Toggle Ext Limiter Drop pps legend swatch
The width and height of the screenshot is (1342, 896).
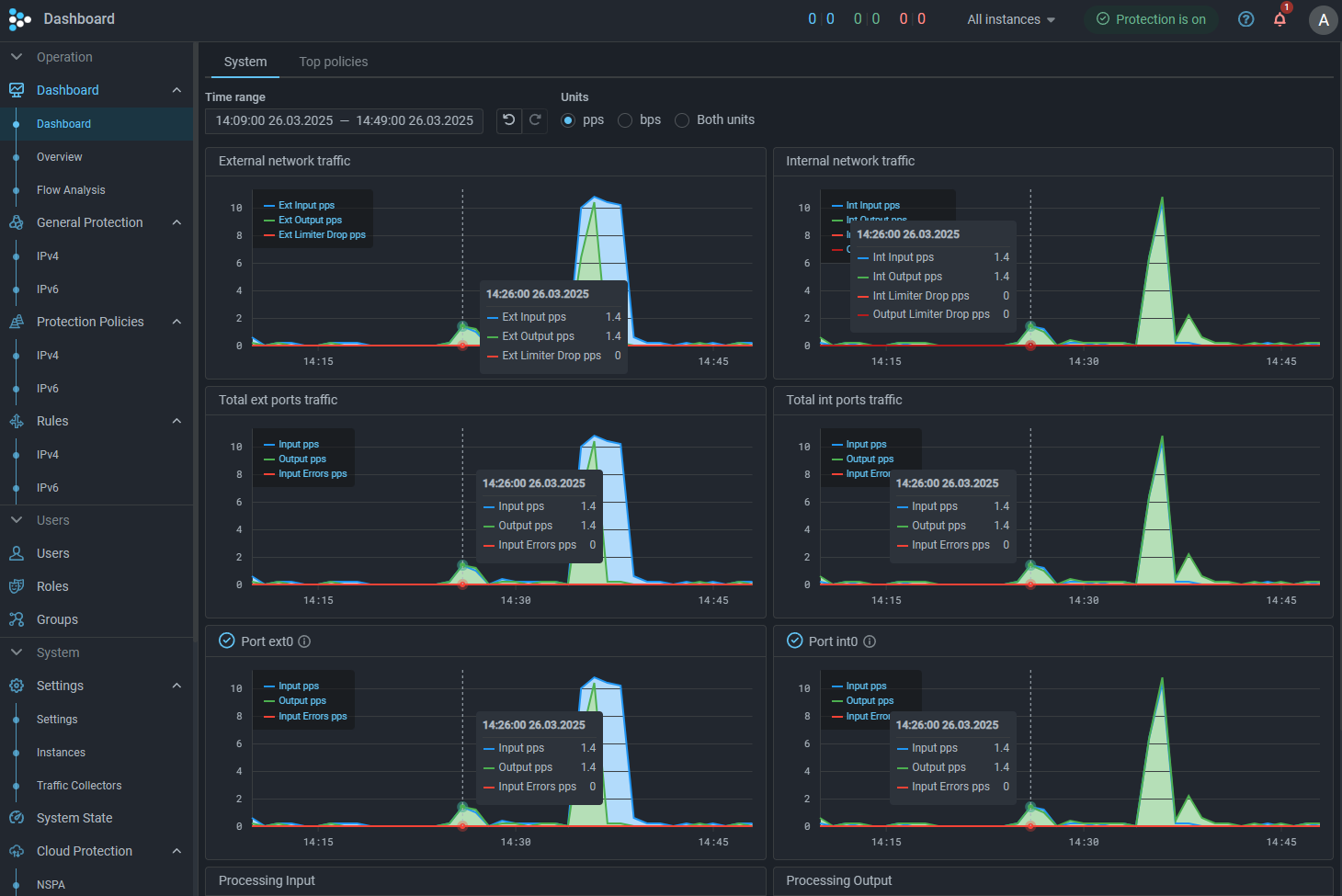(270, 235)
